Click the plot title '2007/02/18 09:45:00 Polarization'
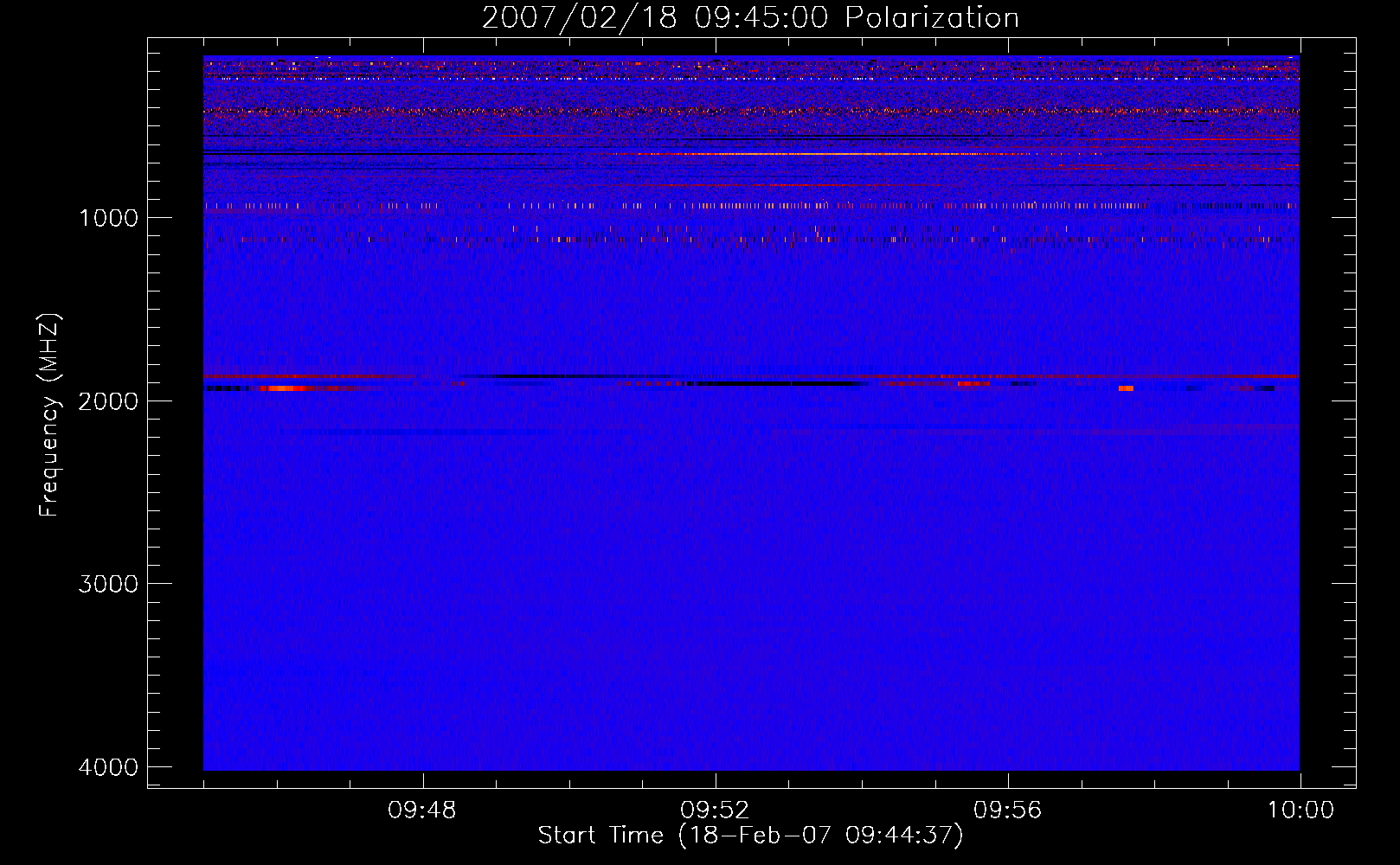 (750, 18)
